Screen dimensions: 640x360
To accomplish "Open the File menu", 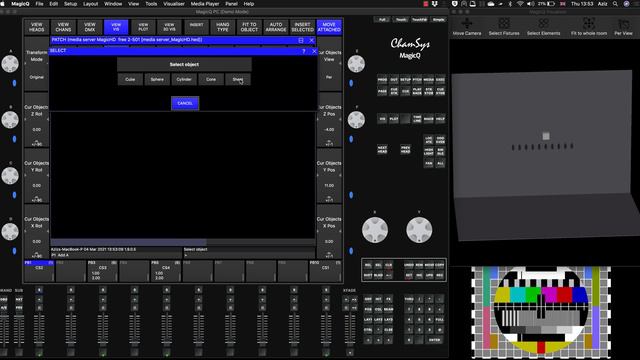I will coord(39,4).
